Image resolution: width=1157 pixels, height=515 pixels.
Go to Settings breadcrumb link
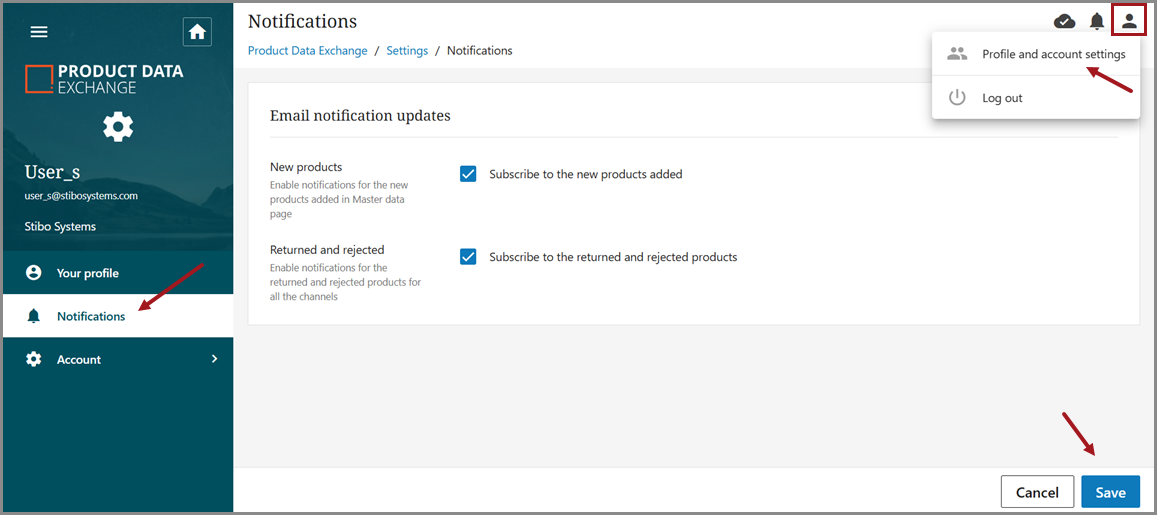click(407, 51)
